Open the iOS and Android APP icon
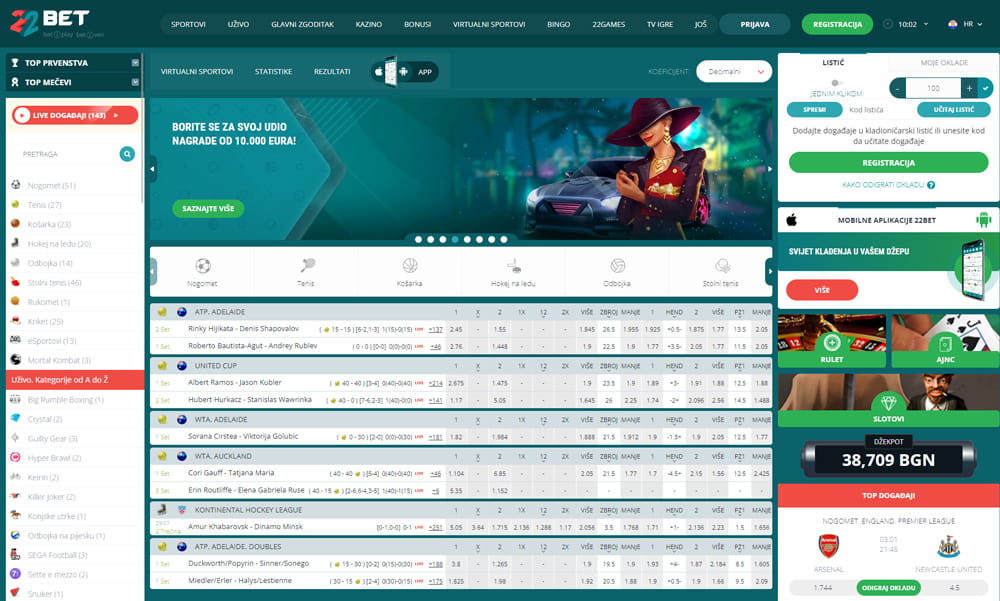The width and height of the screenshot is (1000, 601). [x=404, y=71]
